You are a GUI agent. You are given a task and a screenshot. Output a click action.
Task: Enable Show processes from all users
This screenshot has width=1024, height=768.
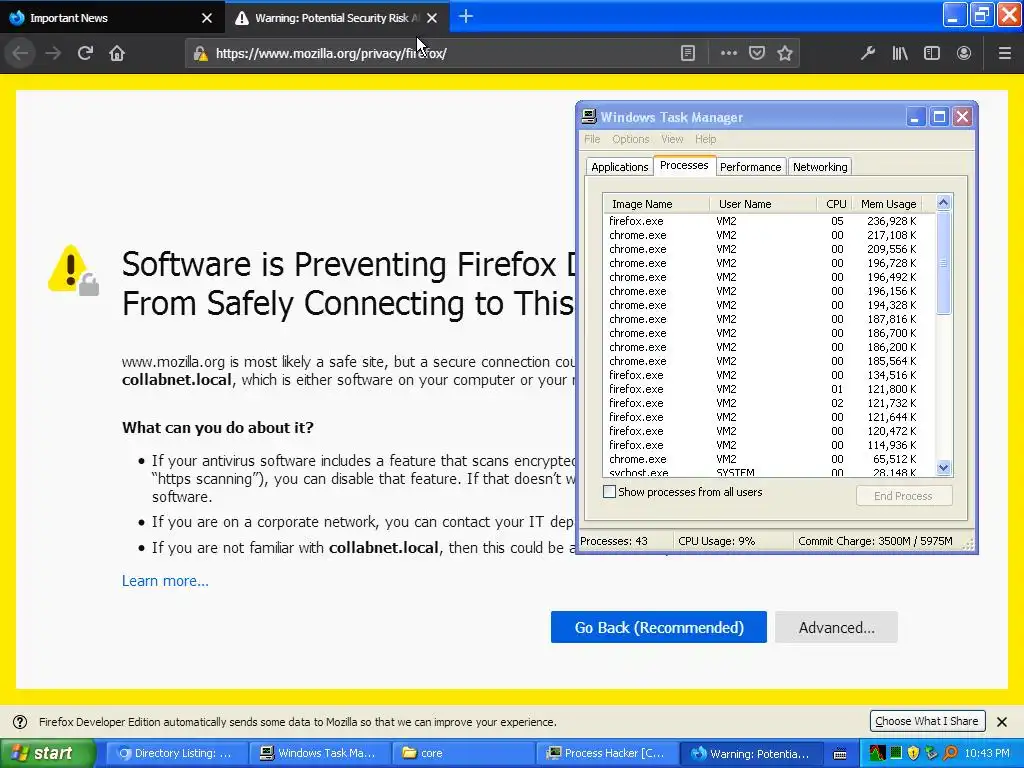(609, 492)
